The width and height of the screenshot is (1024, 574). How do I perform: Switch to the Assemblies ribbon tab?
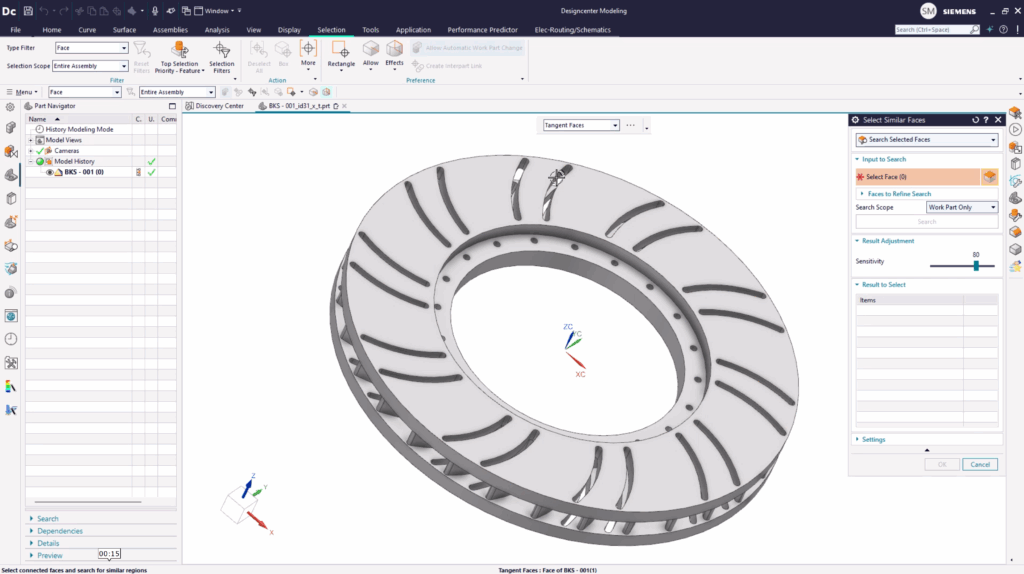tap(170, 30)
